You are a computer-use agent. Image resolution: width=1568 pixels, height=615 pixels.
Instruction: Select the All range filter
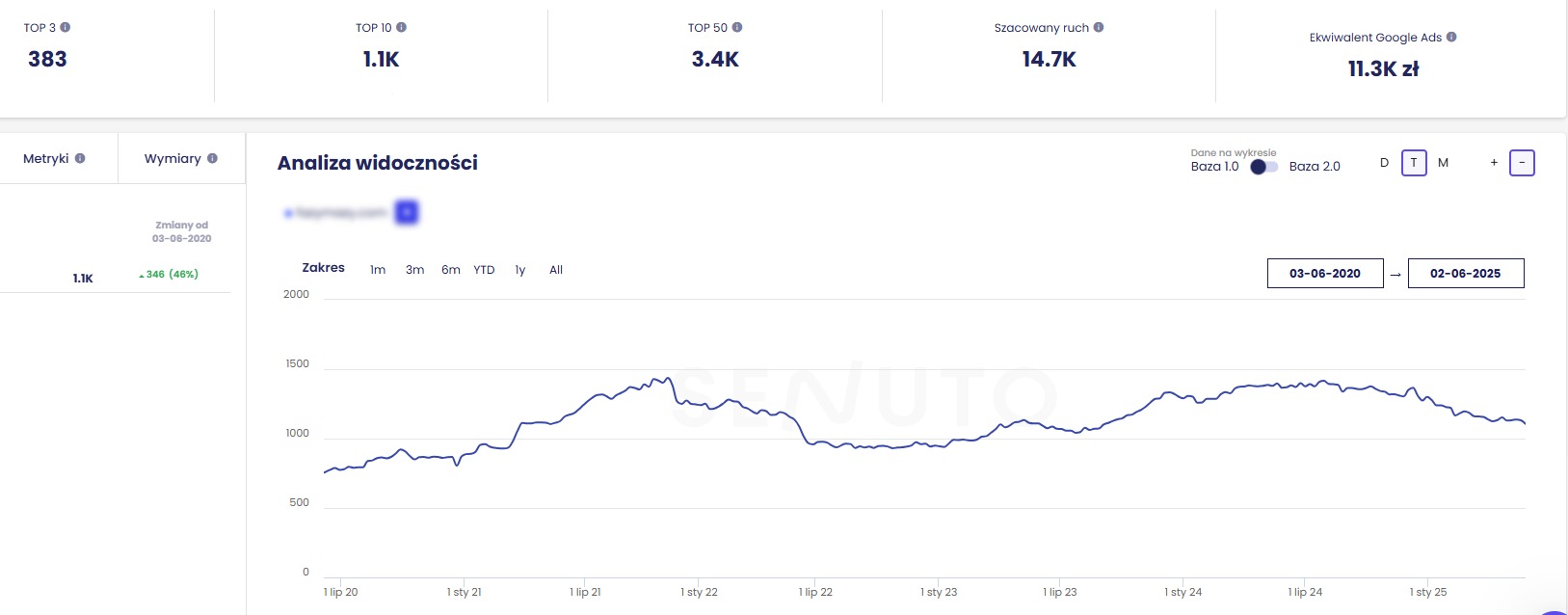[x=556, y=270]
